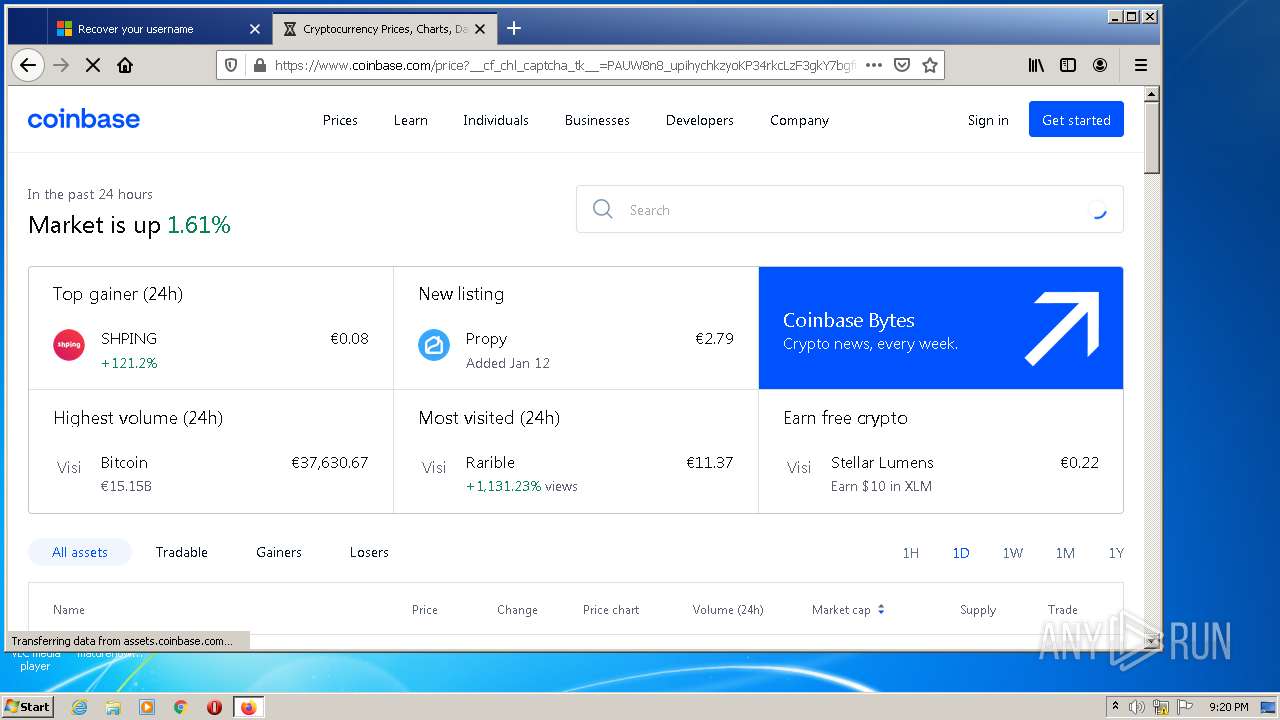
Task: Click the Coinbase logo
Action: (84, 119)
